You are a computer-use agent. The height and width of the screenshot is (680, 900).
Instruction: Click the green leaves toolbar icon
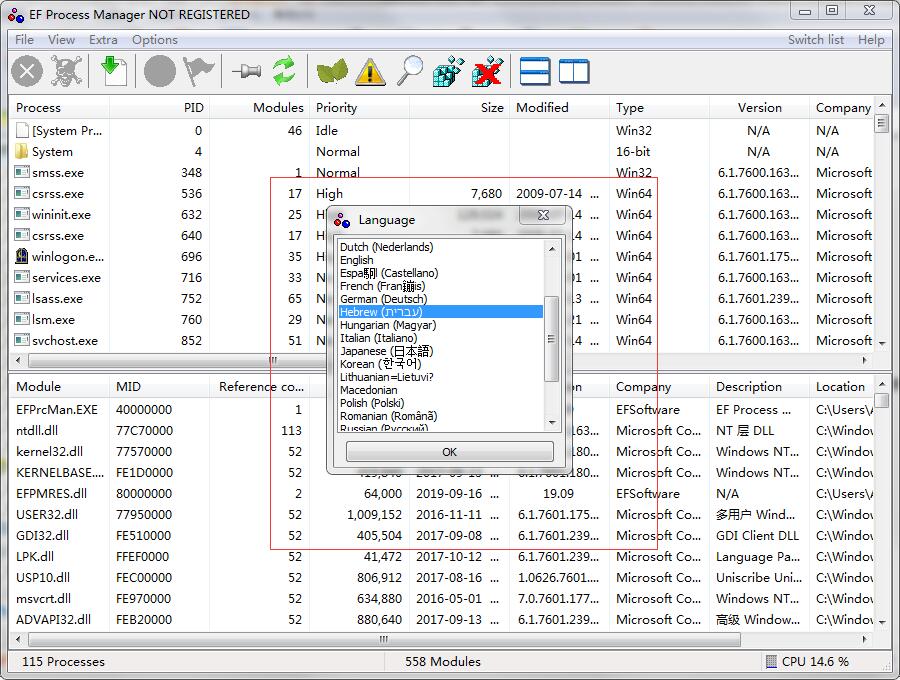point(332,71)
